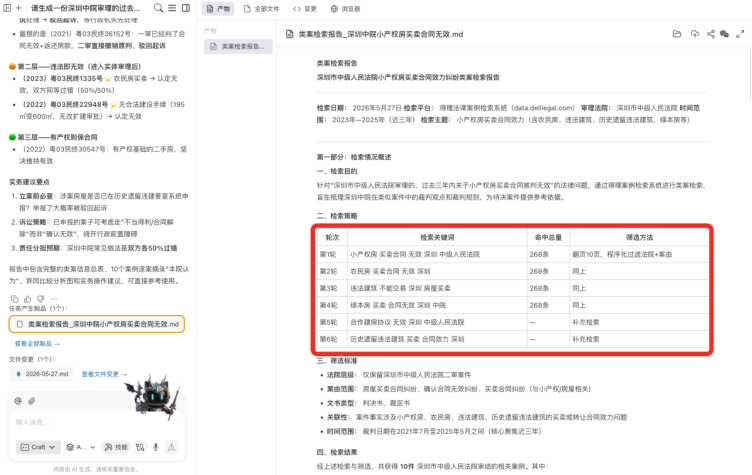Click heading 第一部分：检索情况概述
752x475 pixels.
pyautogui.click(x=354, y=157)
